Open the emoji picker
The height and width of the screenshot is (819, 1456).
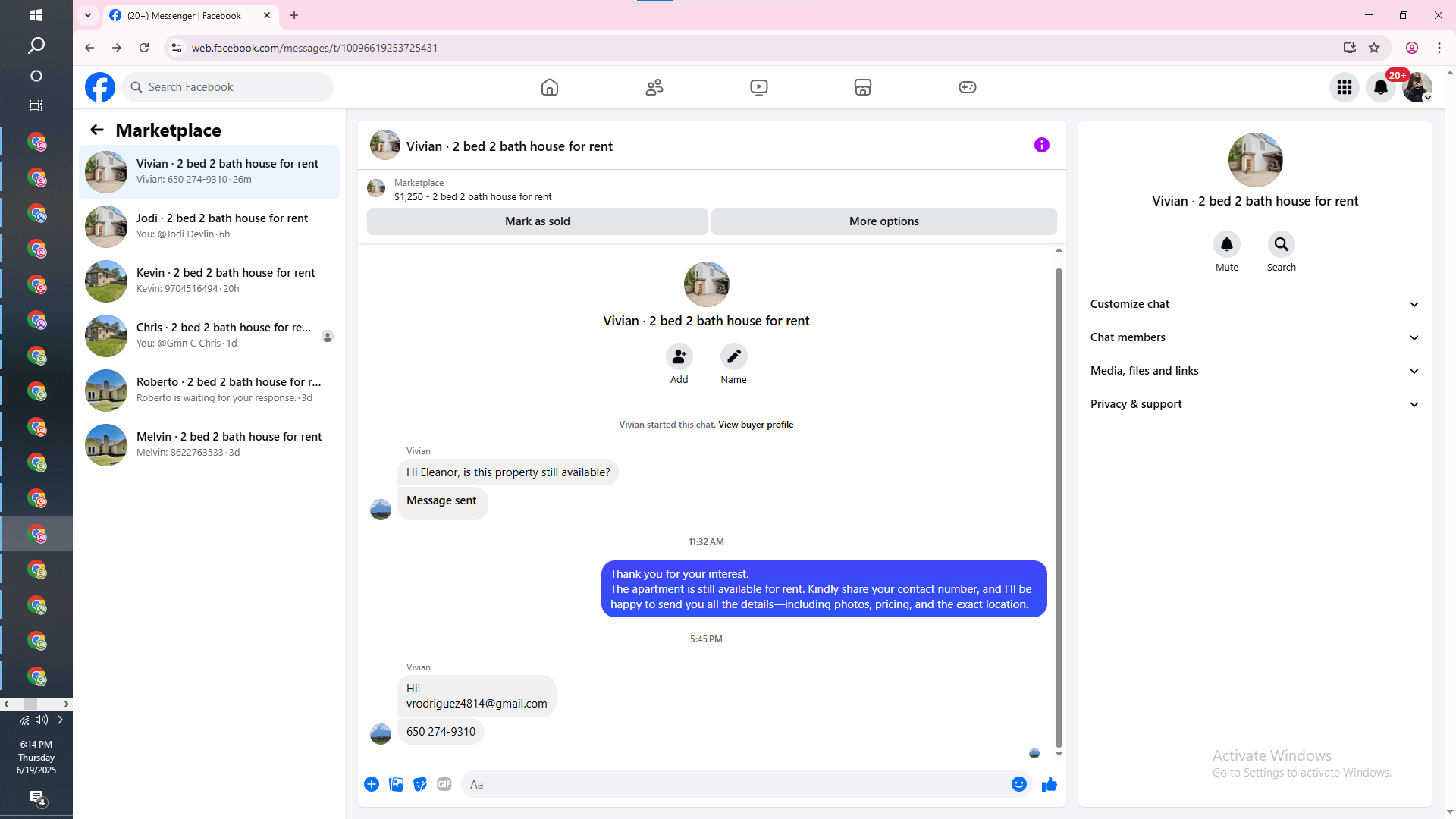click(x=1019, y=784)
